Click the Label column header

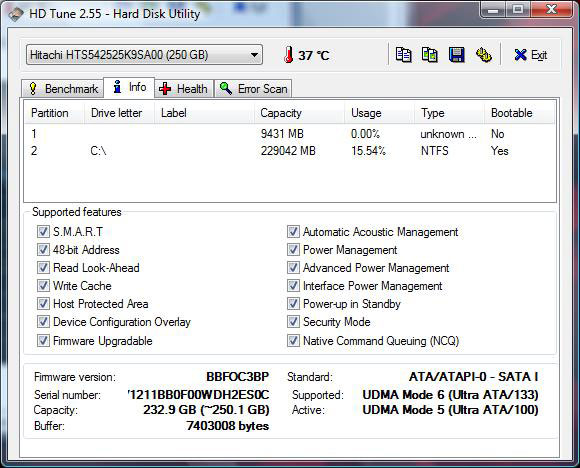point(204,113)
